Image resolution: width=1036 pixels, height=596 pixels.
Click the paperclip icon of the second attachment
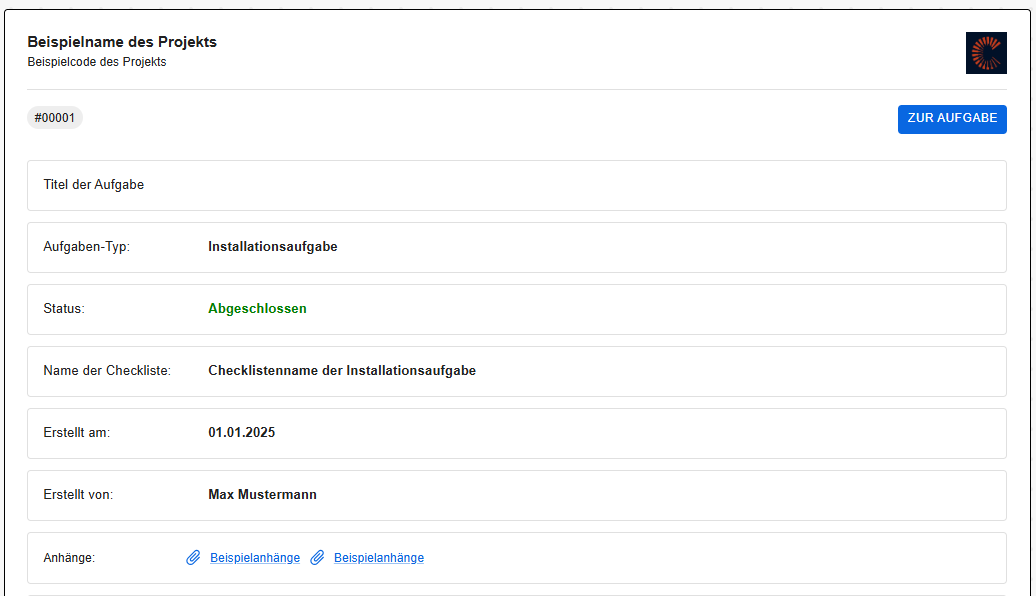pos(317,558)
